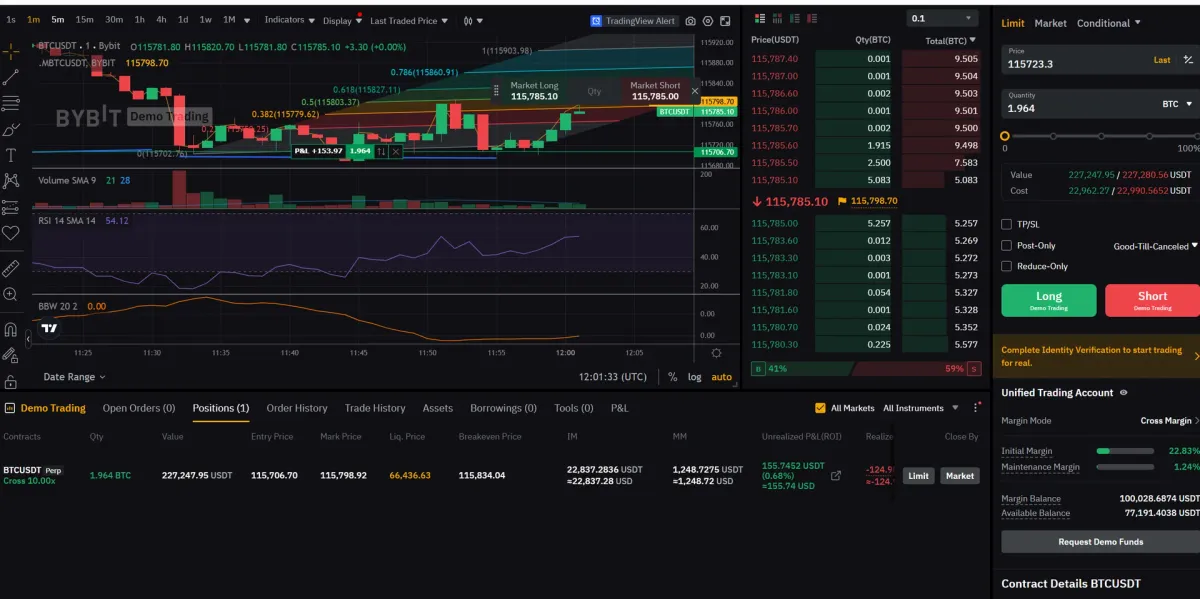Check the Post-Only option
Screen dimensions: 1200x599
[1007, 245]
